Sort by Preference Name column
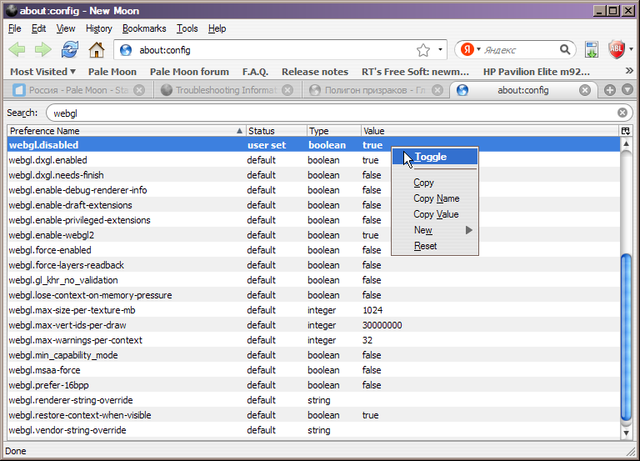Image resolution: width=640 pixels, height=461 pixels. 126,131
